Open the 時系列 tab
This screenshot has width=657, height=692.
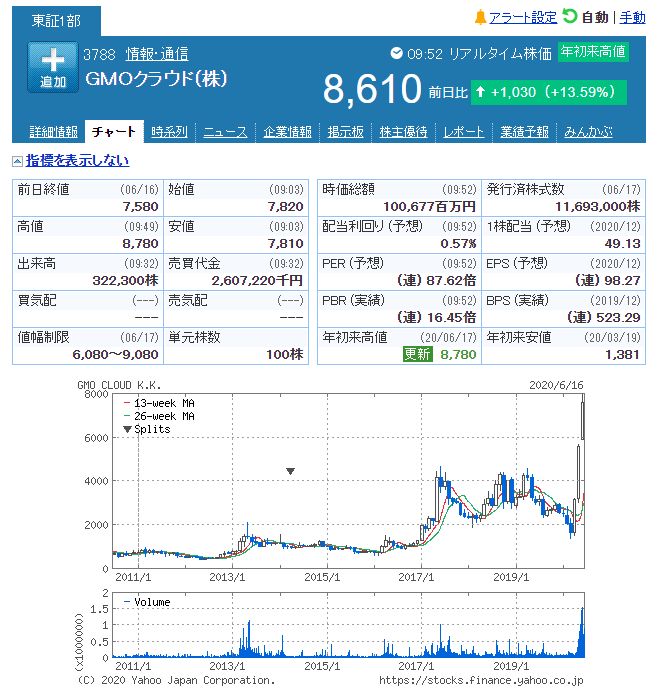(169, 132)
